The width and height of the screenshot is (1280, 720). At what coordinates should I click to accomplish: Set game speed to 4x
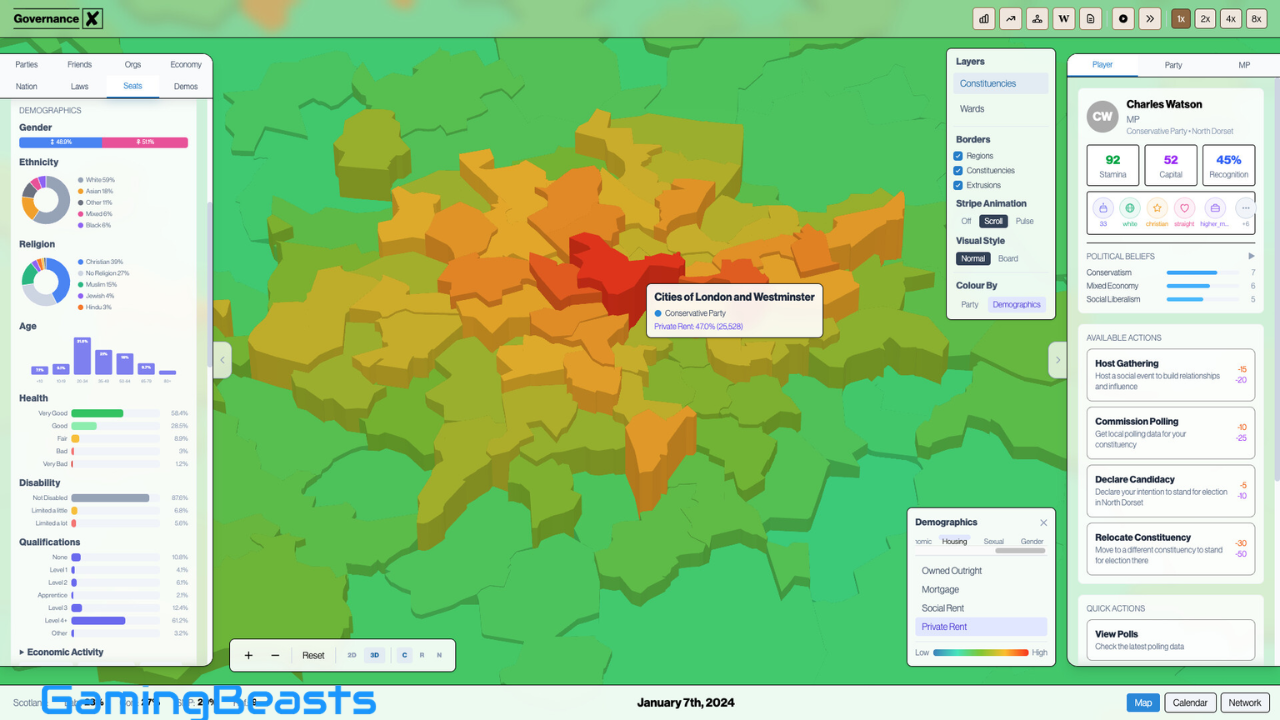point(1230,18)
